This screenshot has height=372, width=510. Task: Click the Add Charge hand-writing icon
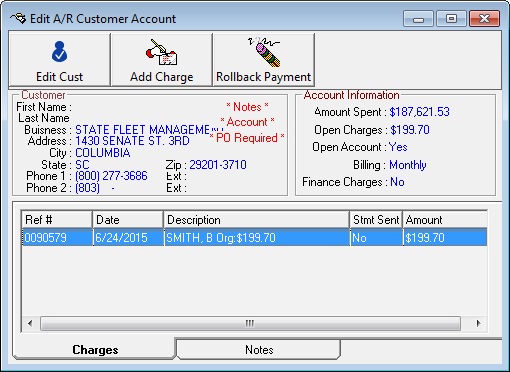tap(162, 52)
